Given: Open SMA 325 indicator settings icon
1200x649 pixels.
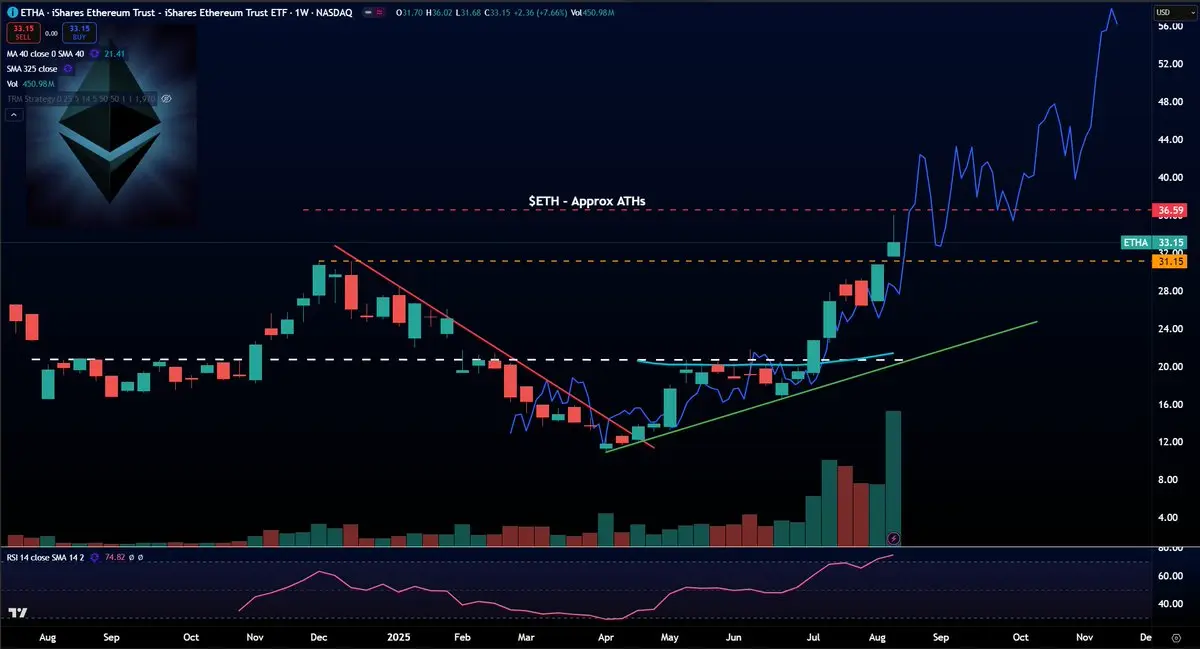Looking at the screenshot, I should [x=68, y=68].
